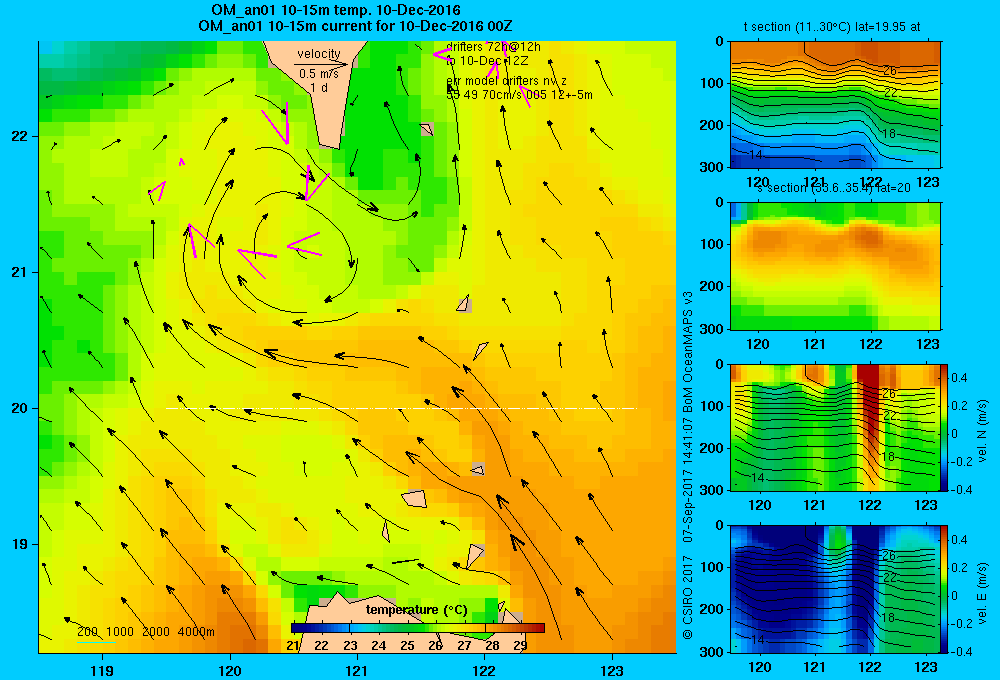This screenshot has height=680, width=1000.
Task: Click the "1 d" scale label
Action: tap(319, 87)
